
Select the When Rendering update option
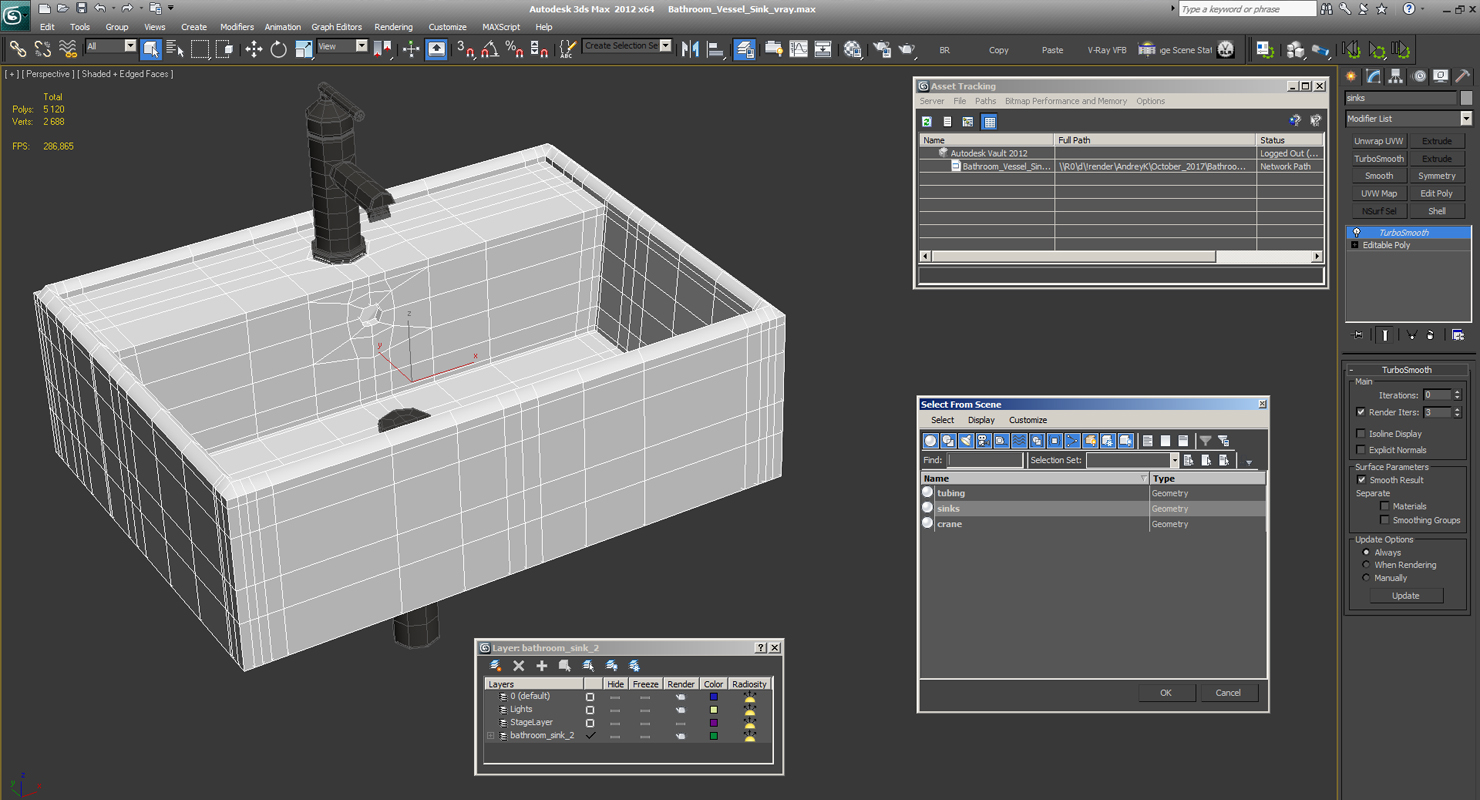click(x=1366, y=565)
